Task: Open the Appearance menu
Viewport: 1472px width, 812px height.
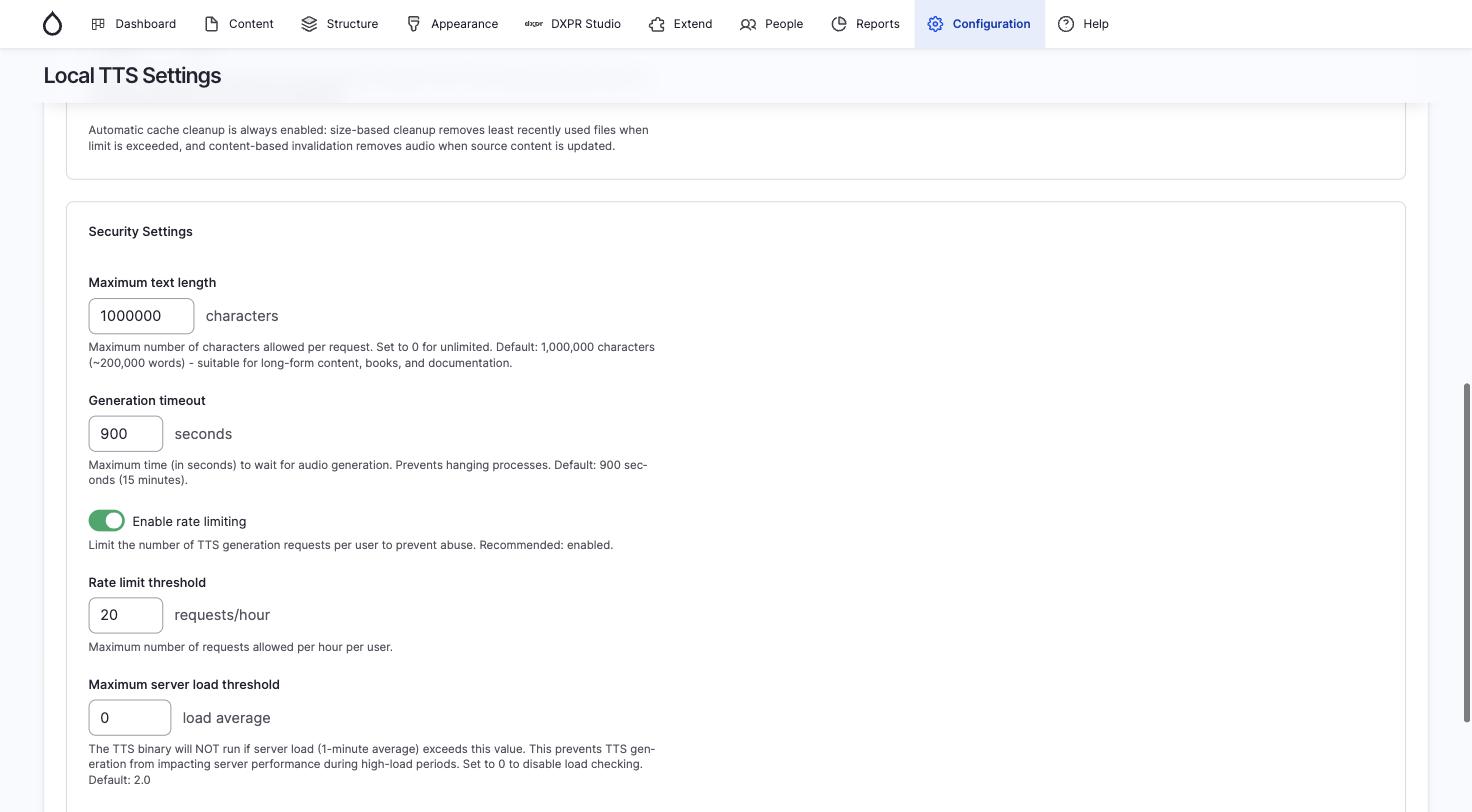Action: tap(452, 24)
